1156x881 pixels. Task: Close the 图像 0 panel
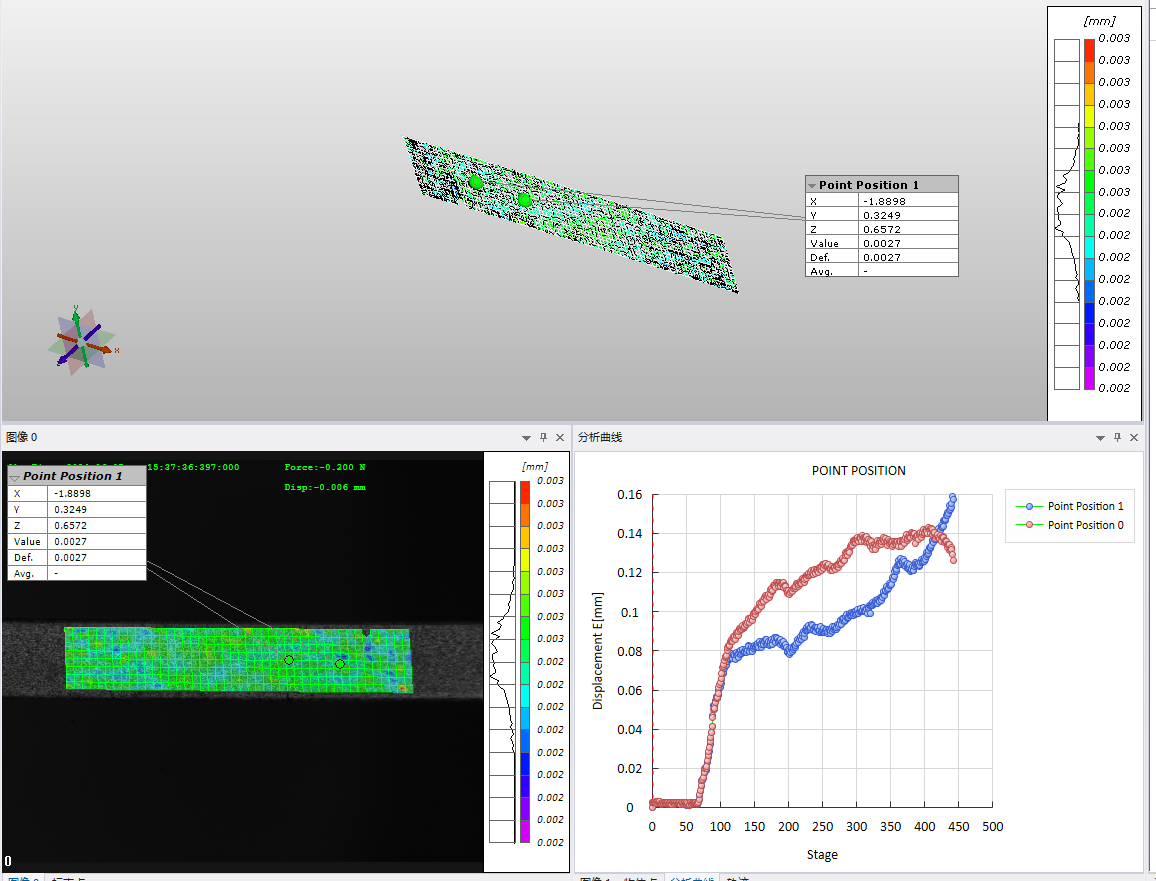560,438
